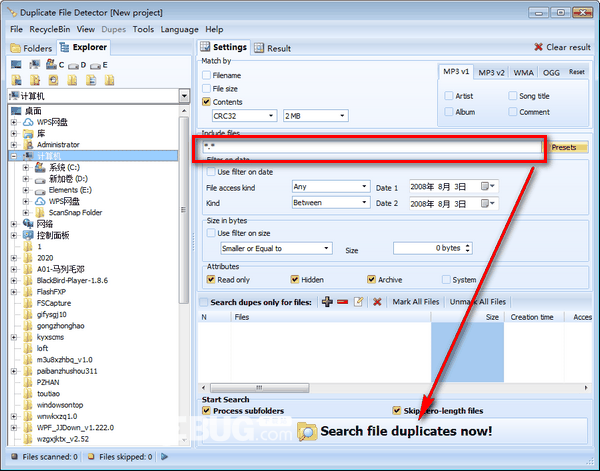Click Unmark All Files
The width and height of the screenshot is (600, 471).
[478, 302]
